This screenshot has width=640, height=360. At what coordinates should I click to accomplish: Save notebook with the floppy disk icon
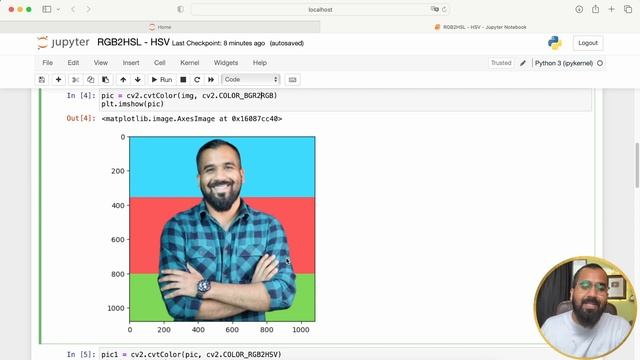click(x=42, y=80)
